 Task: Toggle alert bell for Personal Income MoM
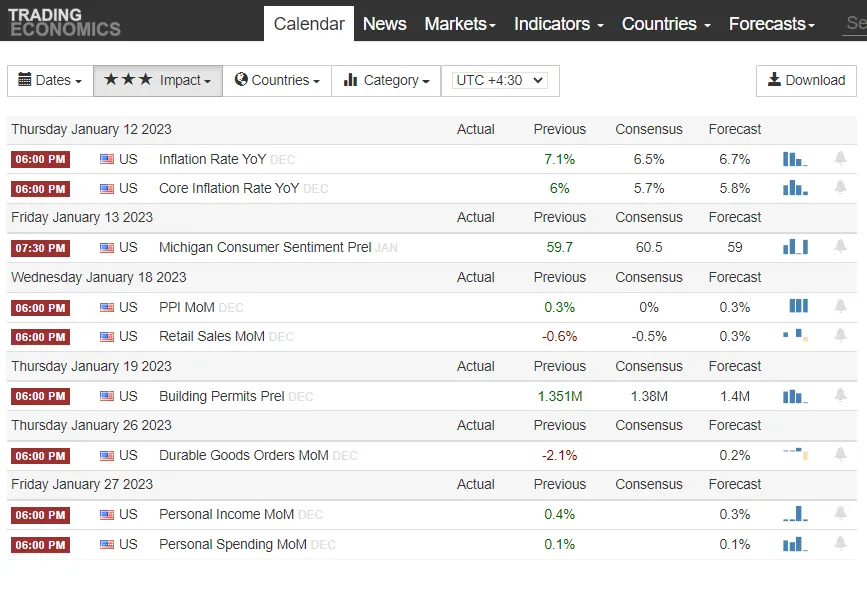[x=840, y=513]
